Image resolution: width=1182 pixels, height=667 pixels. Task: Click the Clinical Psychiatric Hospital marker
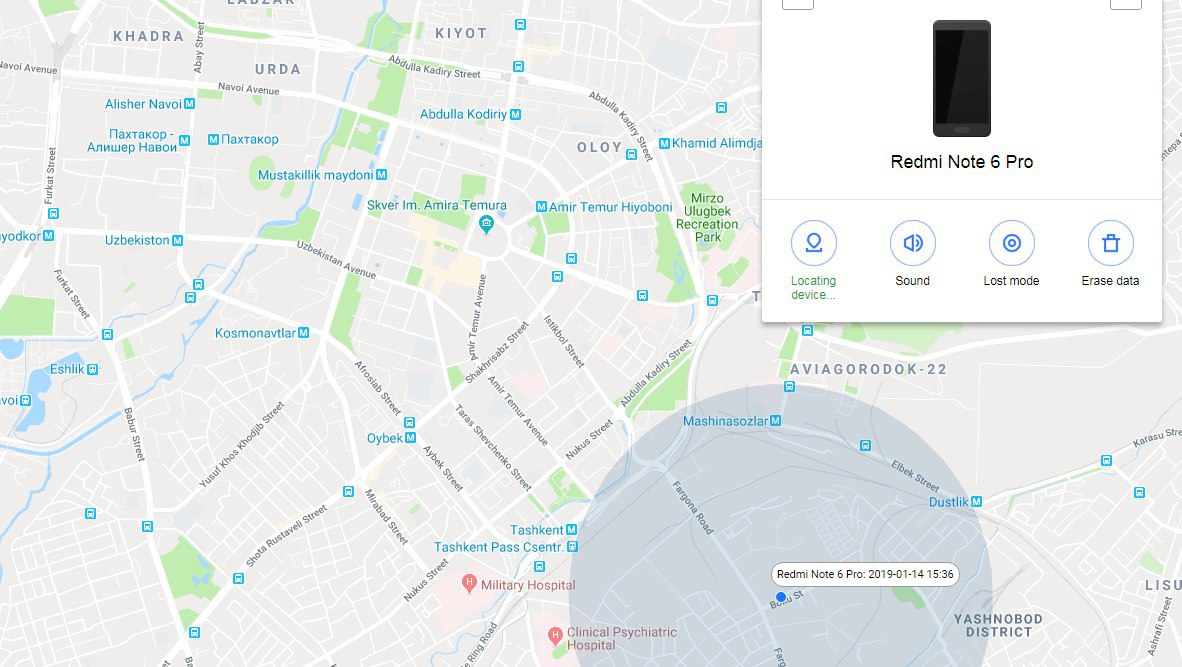[x=556, y=635]
